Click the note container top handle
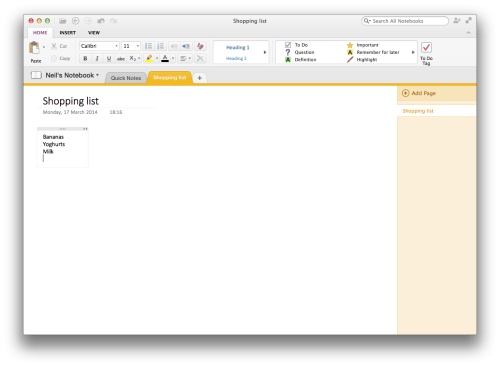500x367 pixels. 62,129
